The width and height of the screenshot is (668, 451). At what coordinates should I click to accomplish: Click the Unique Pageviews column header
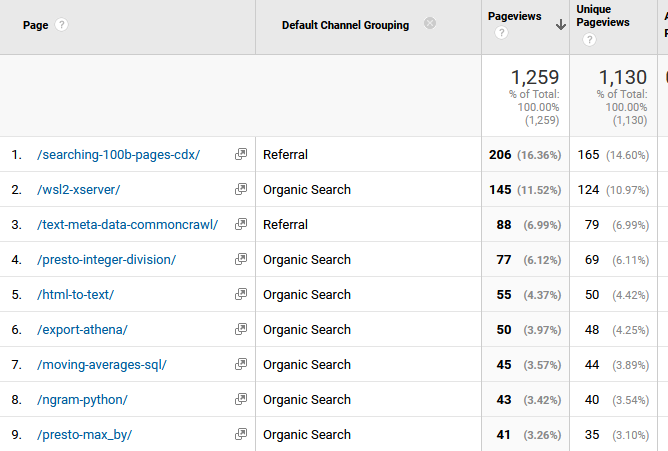click(602, 16)
